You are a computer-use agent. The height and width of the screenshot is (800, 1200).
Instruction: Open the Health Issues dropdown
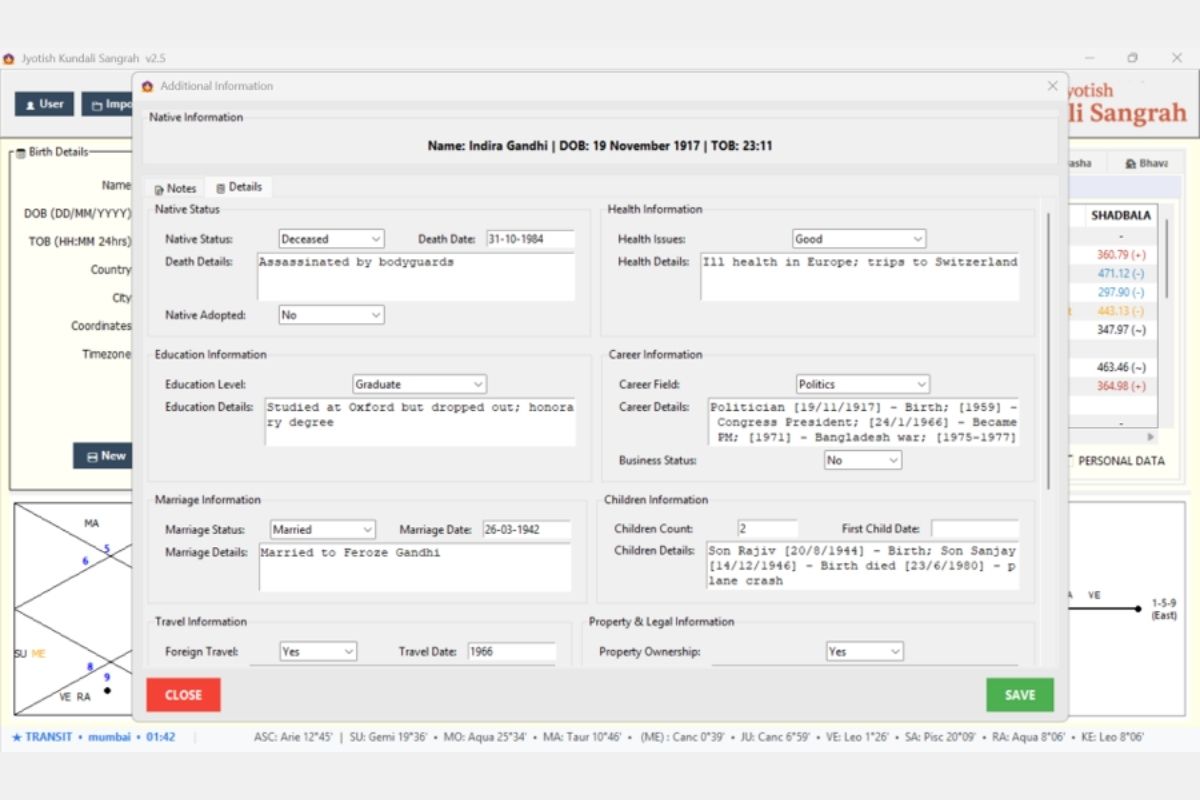(859, 239)
